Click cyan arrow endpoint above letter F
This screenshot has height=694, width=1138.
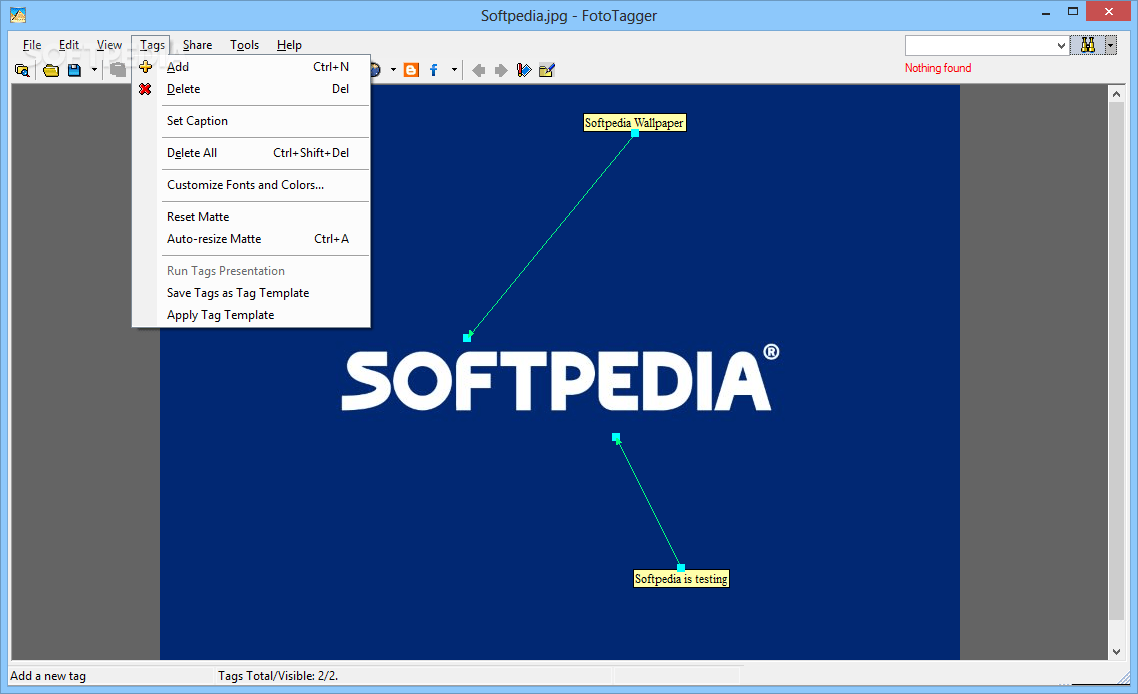pos(467,338)
